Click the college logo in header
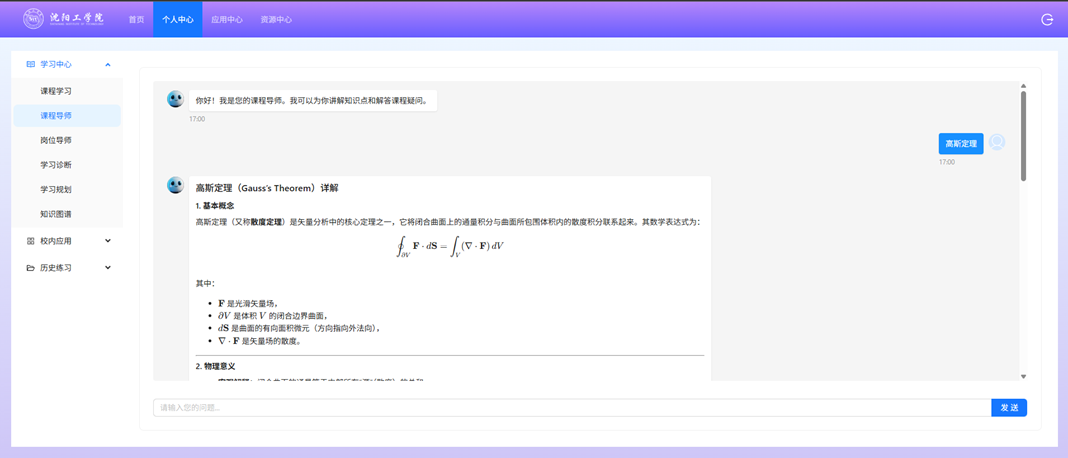The width and height of the screenshot is (1068, 458). [x=63, y=19]
